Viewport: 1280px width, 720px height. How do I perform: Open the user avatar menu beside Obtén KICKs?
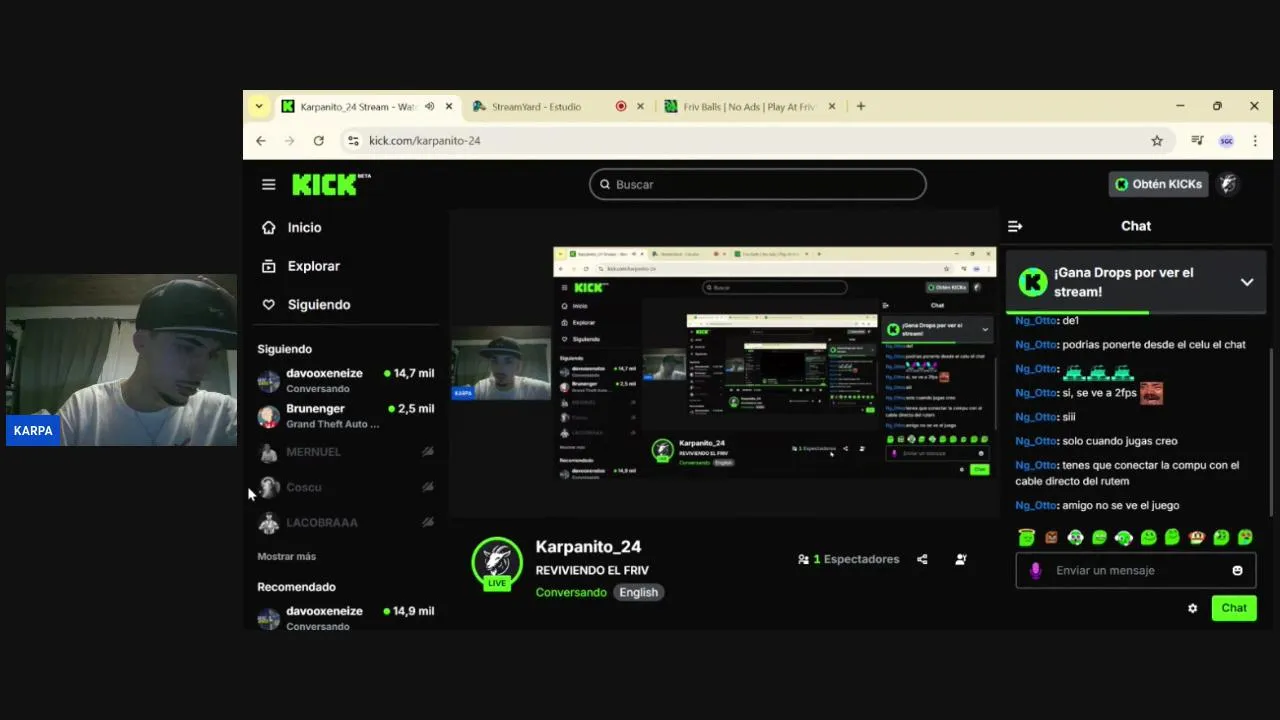[x=1229, y=184]
